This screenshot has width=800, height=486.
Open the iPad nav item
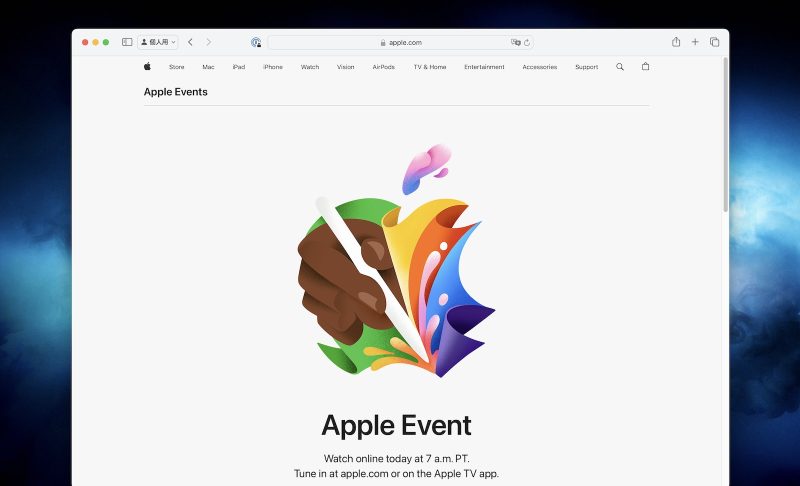(x=239, y=67)
